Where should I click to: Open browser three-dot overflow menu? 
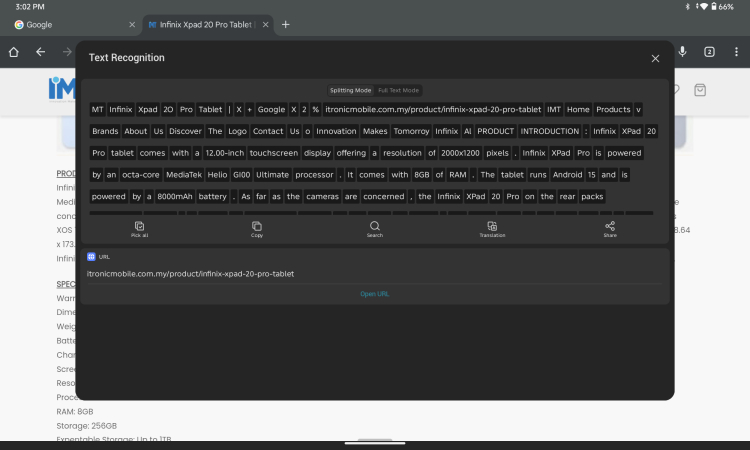(x=736, y=52)
